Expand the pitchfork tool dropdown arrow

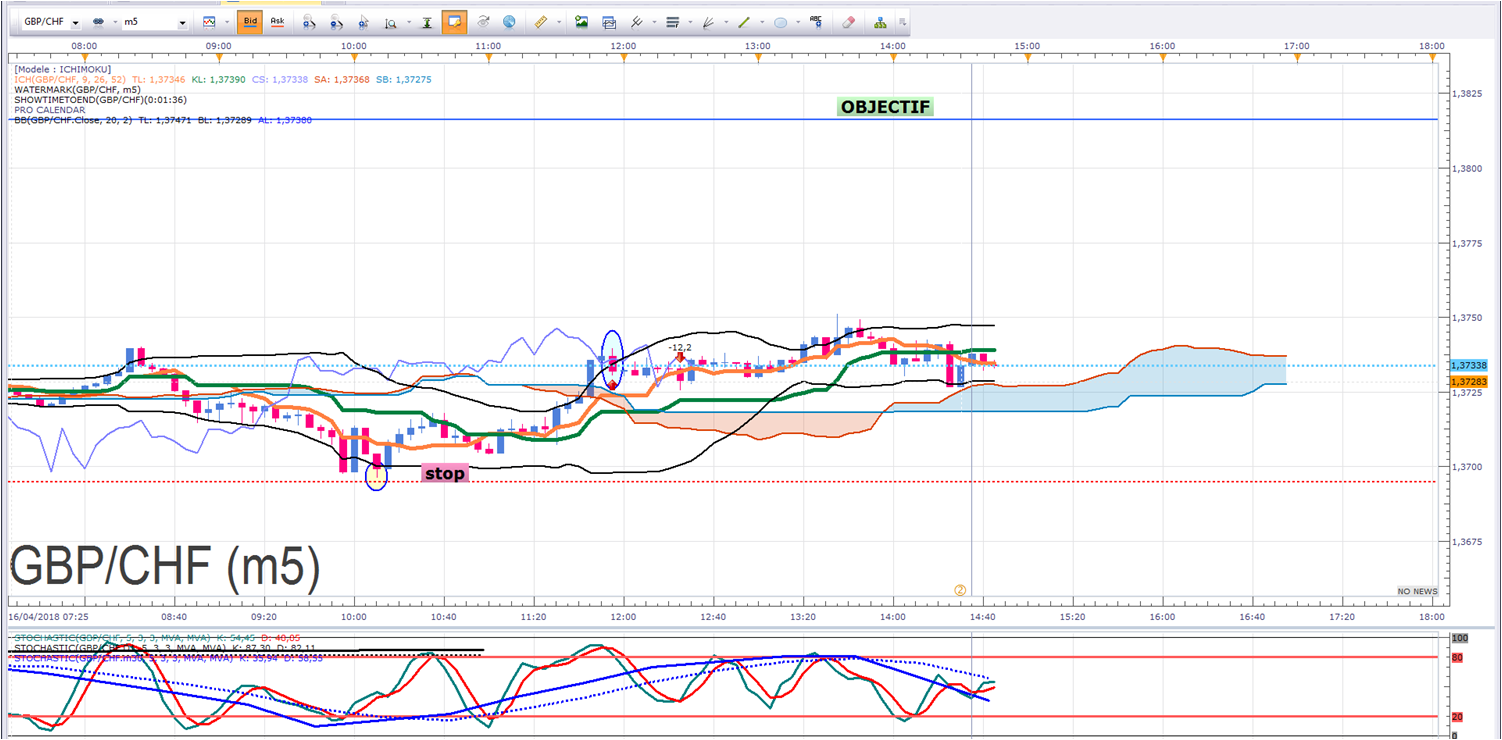(652, 22)
